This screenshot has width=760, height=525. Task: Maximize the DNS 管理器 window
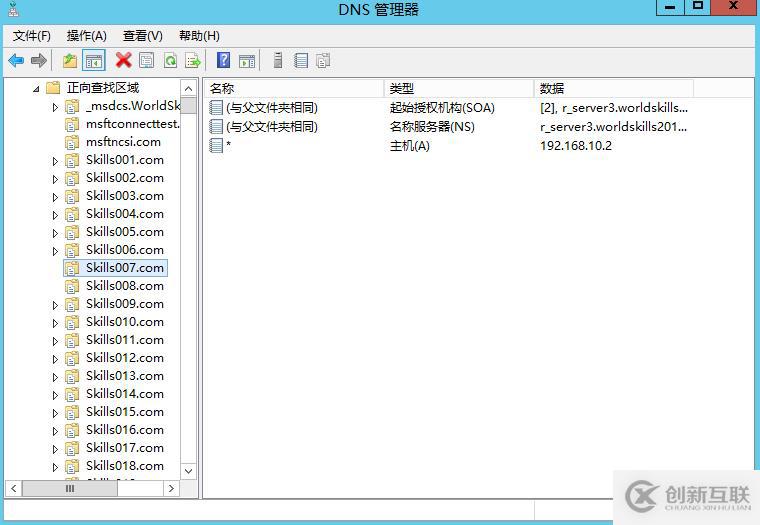point(697,7)
